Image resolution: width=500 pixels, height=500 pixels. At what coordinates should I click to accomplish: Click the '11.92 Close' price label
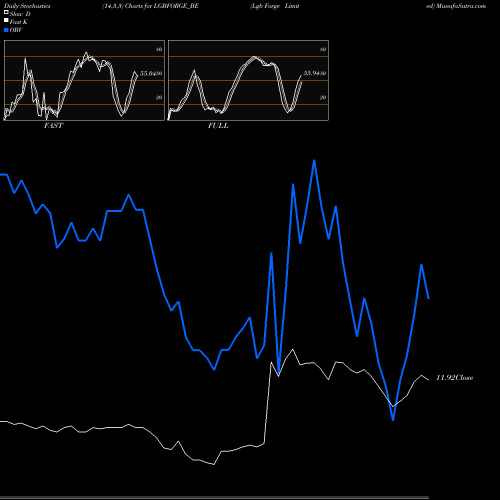(x=455, y=378)
